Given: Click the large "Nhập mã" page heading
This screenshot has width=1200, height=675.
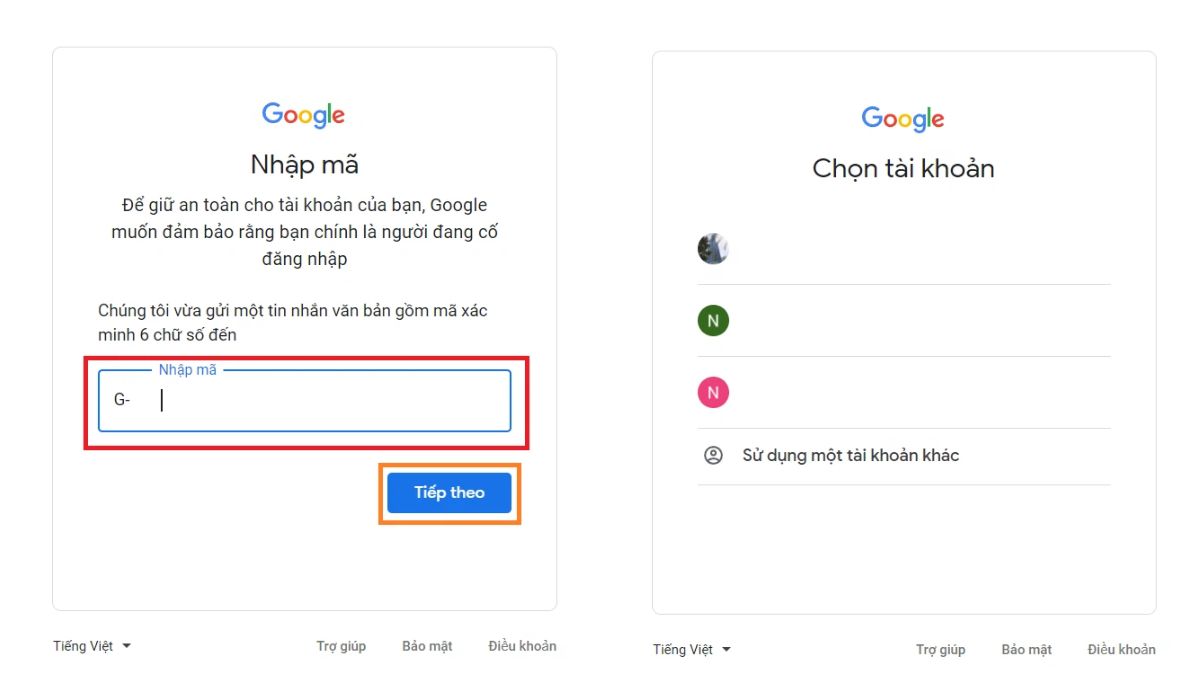Looking at the screenshot, I should tap(304, 164).
